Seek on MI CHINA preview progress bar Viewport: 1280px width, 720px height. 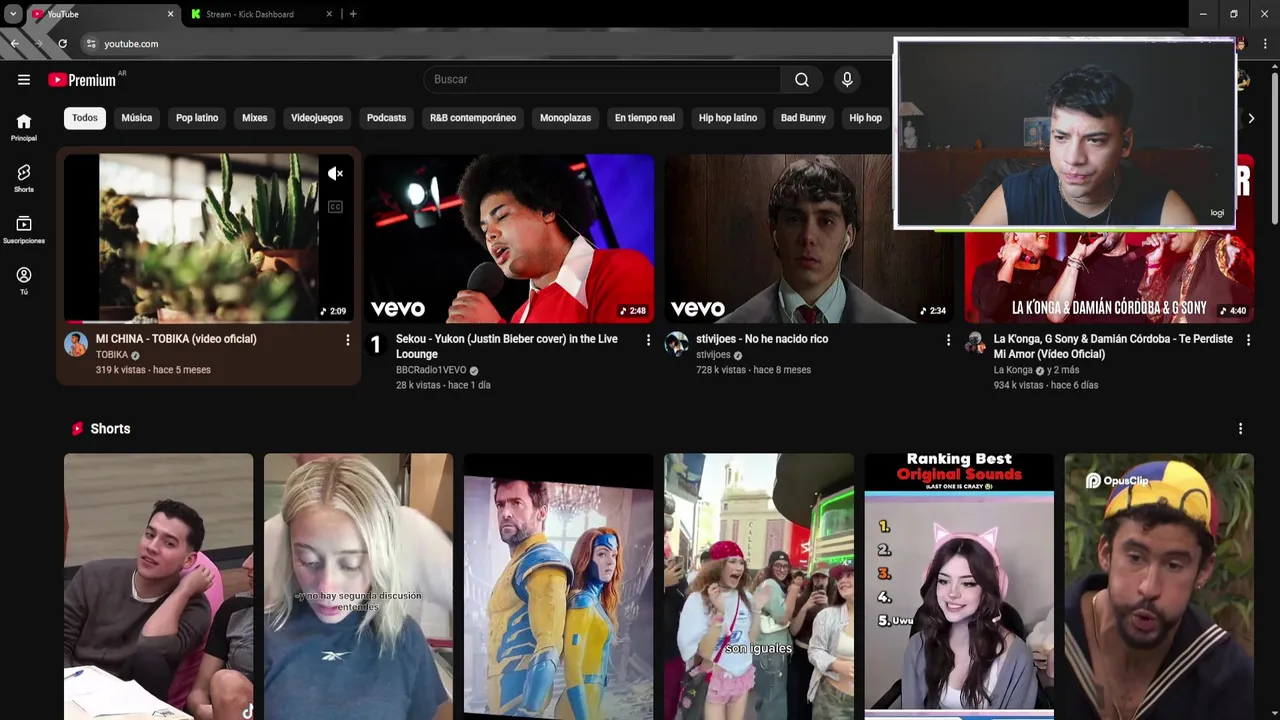tap(209, 322)
